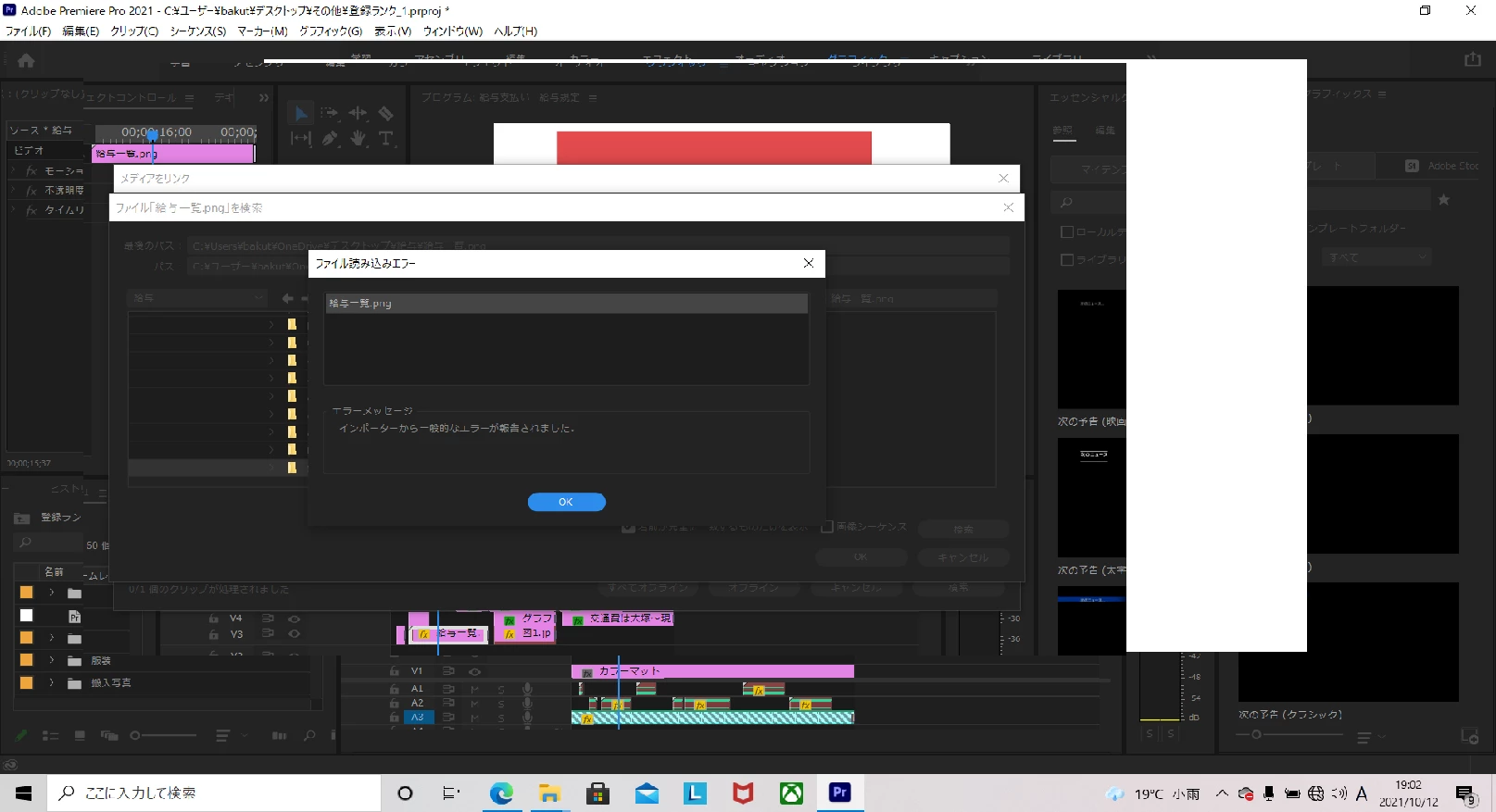Open Premiere Pro from the taskbar
Viewport: 1496px width, 812px height.
(x=839, y=793)
